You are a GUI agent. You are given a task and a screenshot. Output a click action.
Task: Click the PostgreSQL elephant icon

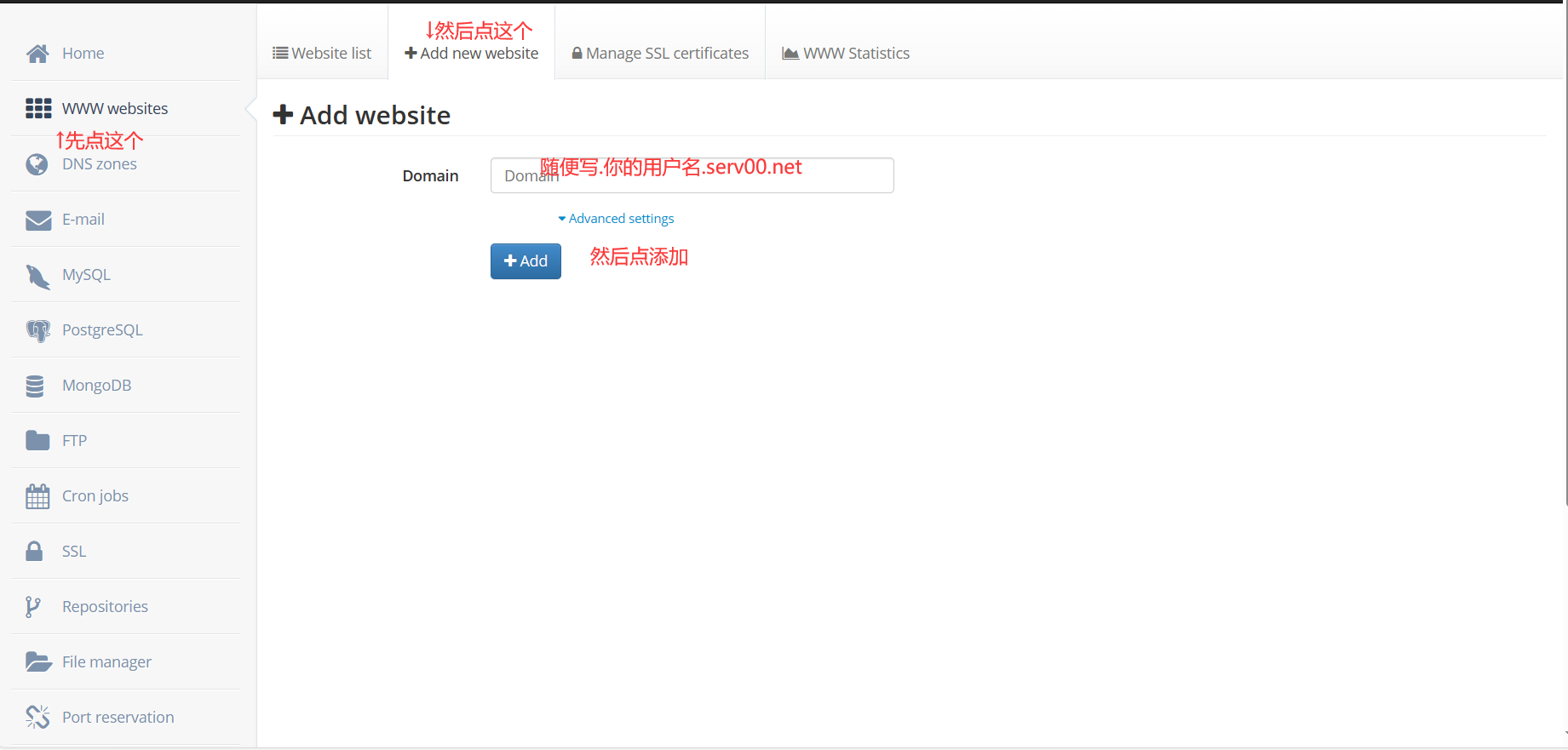point(38,330)
